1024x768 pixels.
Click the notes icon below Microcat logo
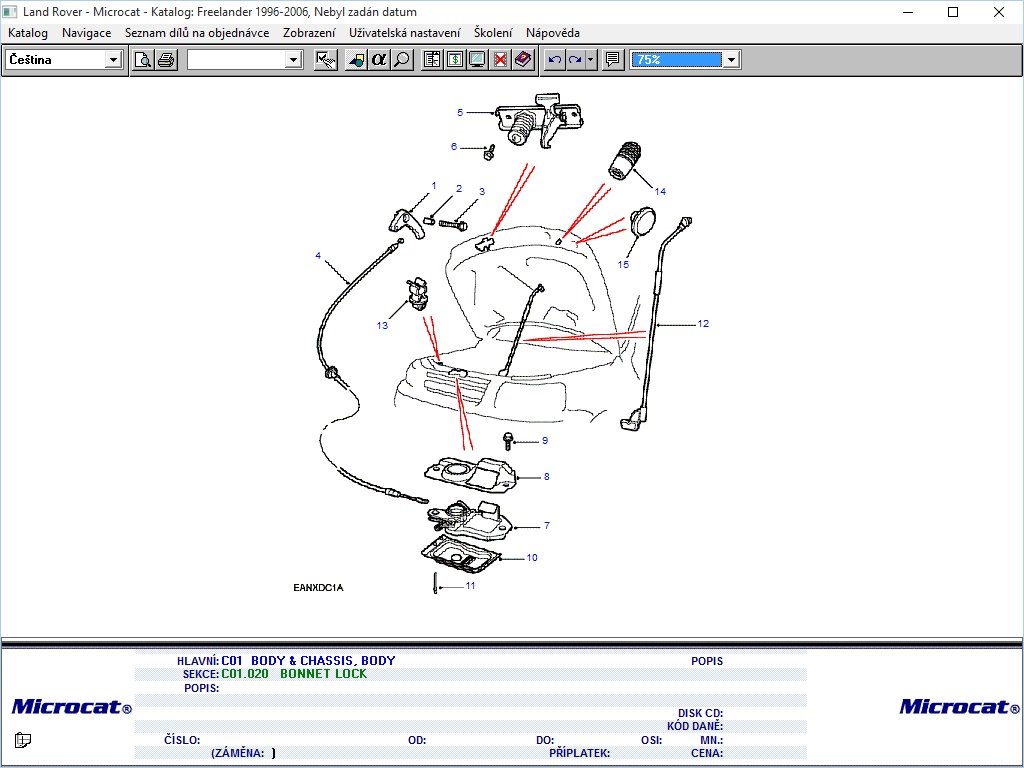coord(23,740)
